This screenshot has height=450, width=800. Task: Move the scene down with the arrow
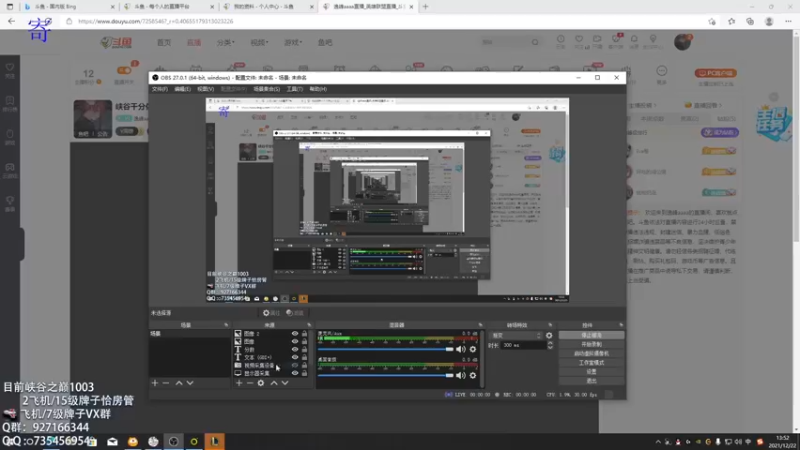click(190, 383)
